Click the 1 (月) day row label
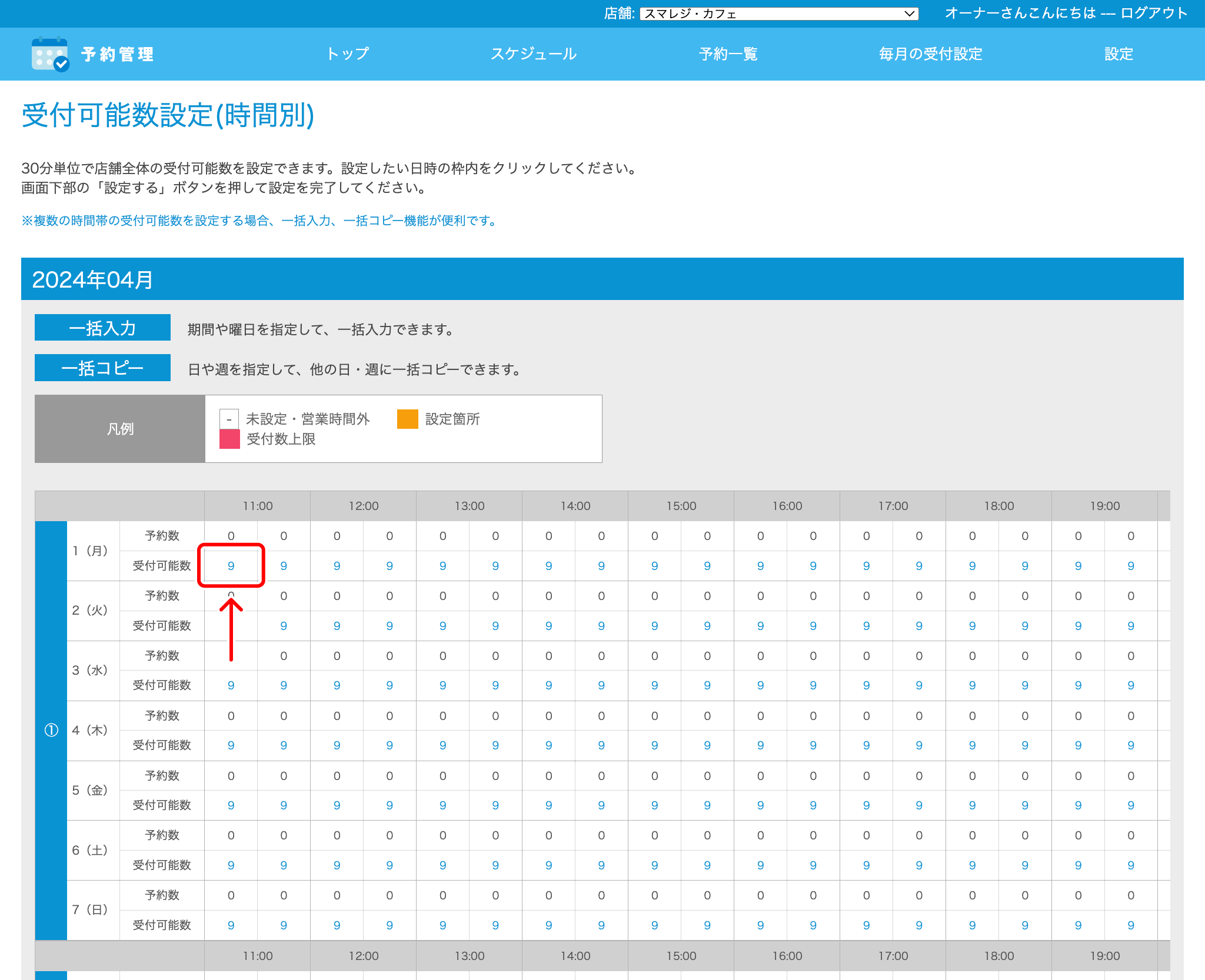 90,551
